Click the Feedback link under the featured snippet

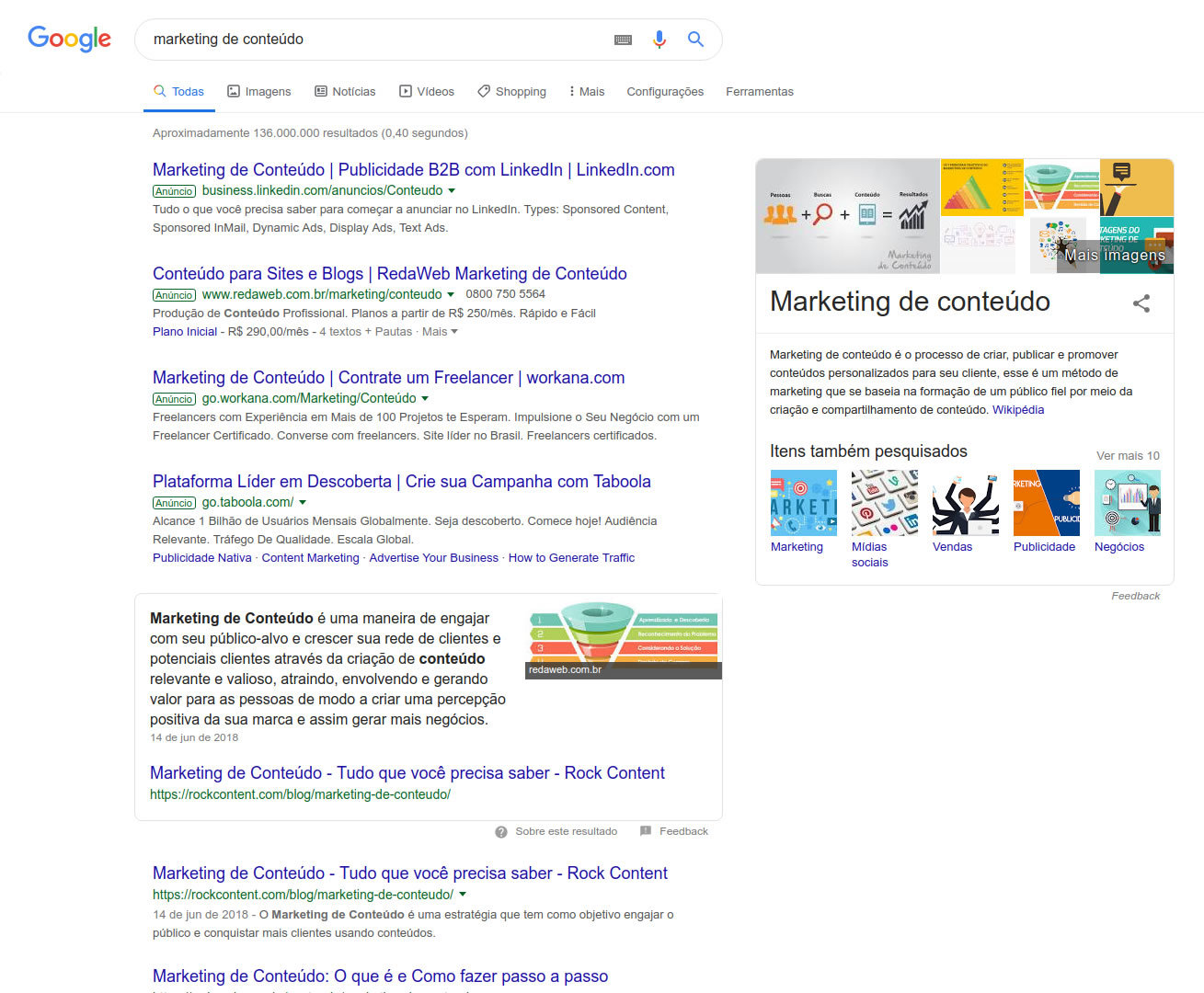[x=683, y=832]
